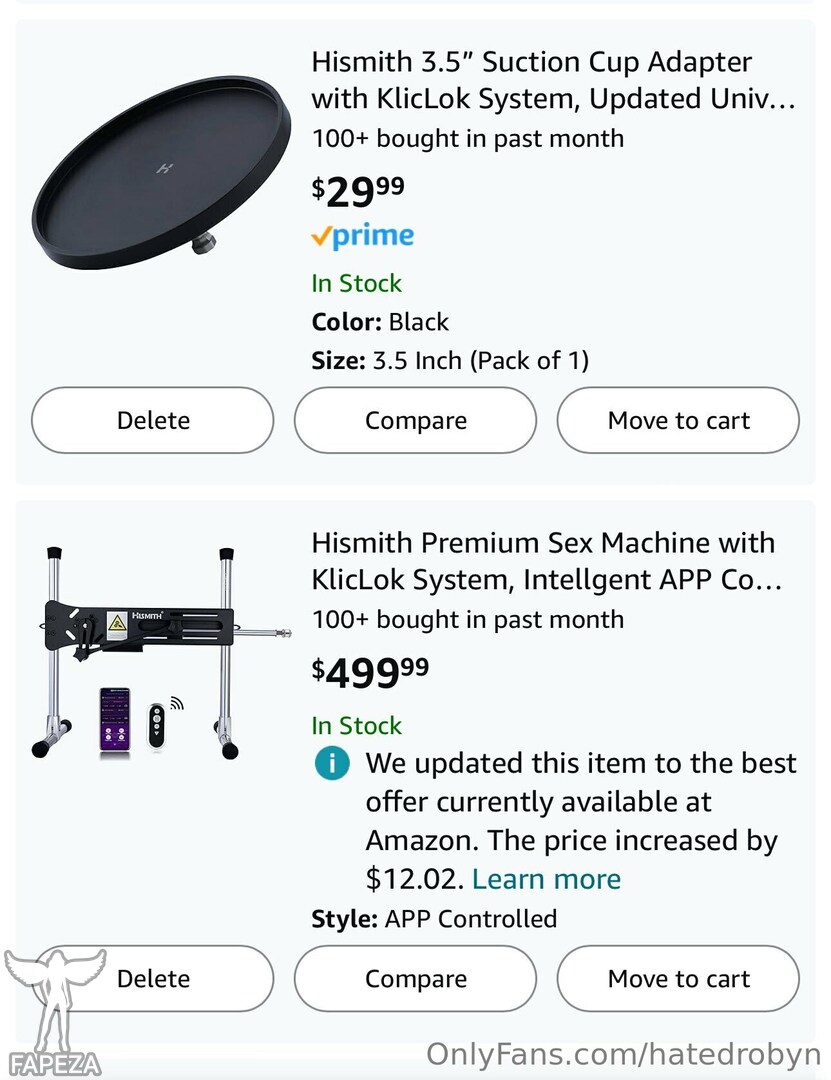The height and width of the screenshot is (1080, 831).
Task: Click the prime checkmark logo
Action: click(x=362, y=236)
